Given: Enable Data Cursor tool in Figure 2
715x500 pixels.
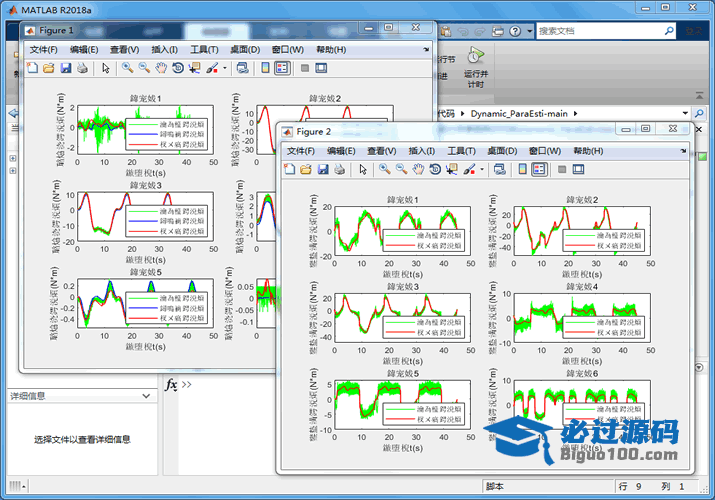Looking at the screenshot, I should pyautogui.click(x=452, y=170).
